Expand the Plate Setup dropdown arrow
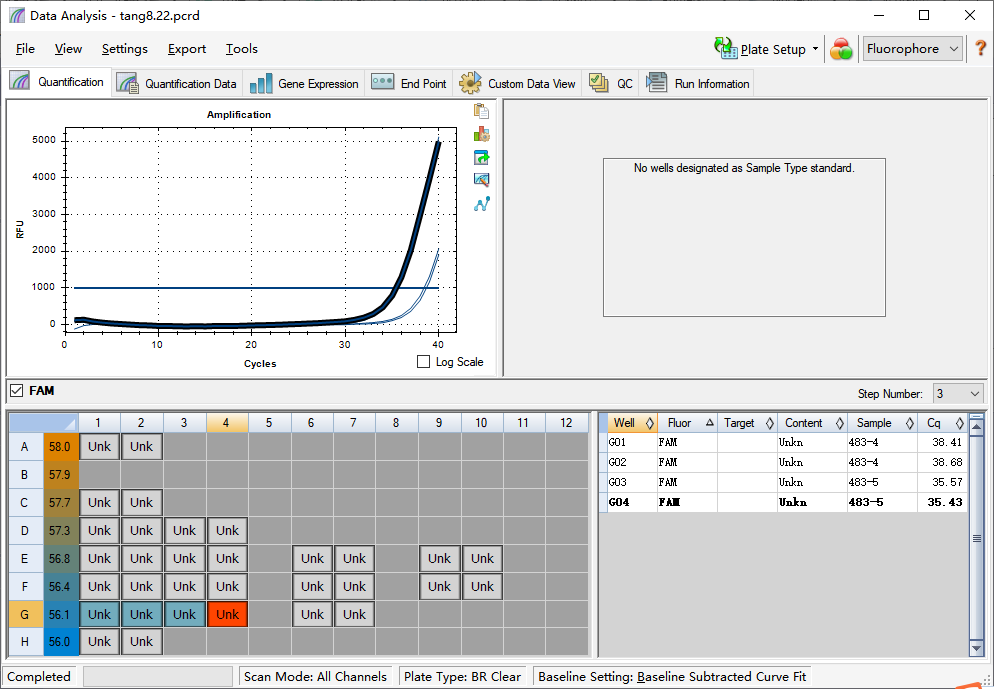 click(815, 49)
